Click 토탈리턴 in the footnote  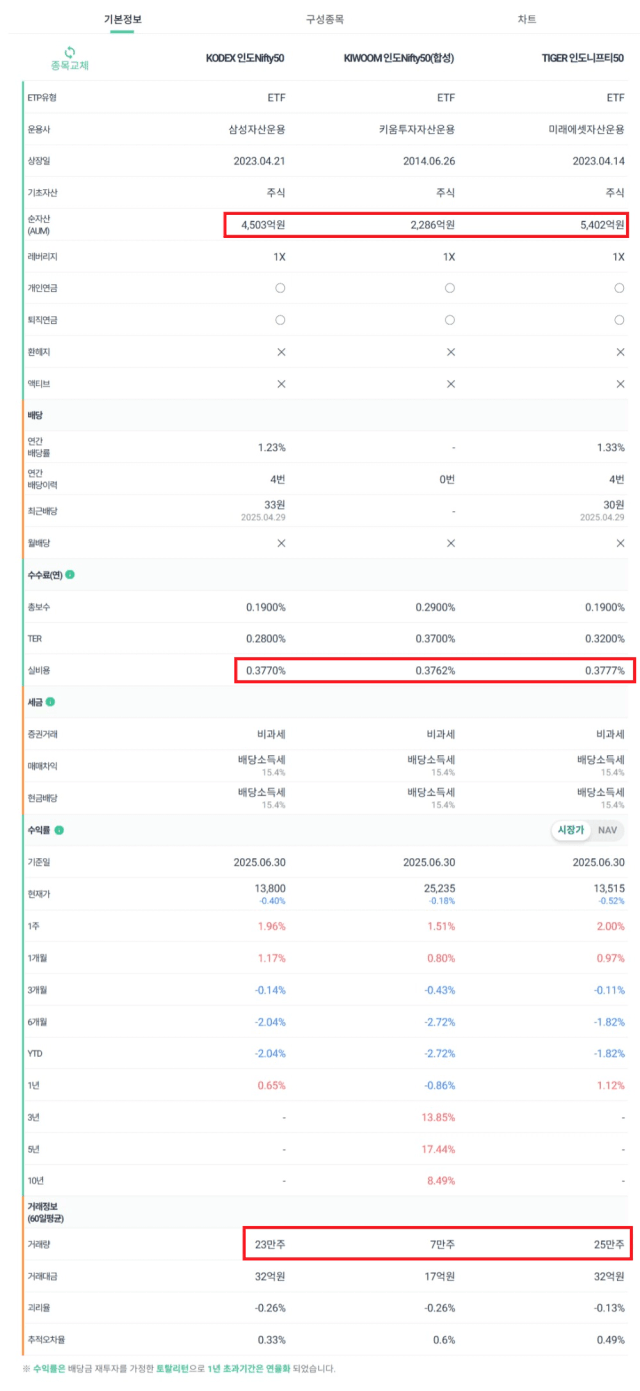pos(174,1369)
